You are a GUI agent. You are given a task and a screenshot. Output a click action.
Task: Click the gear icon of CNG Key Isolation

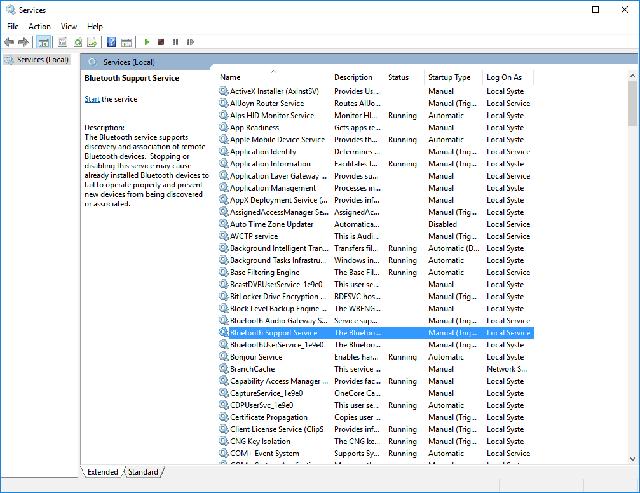point(224,441)
